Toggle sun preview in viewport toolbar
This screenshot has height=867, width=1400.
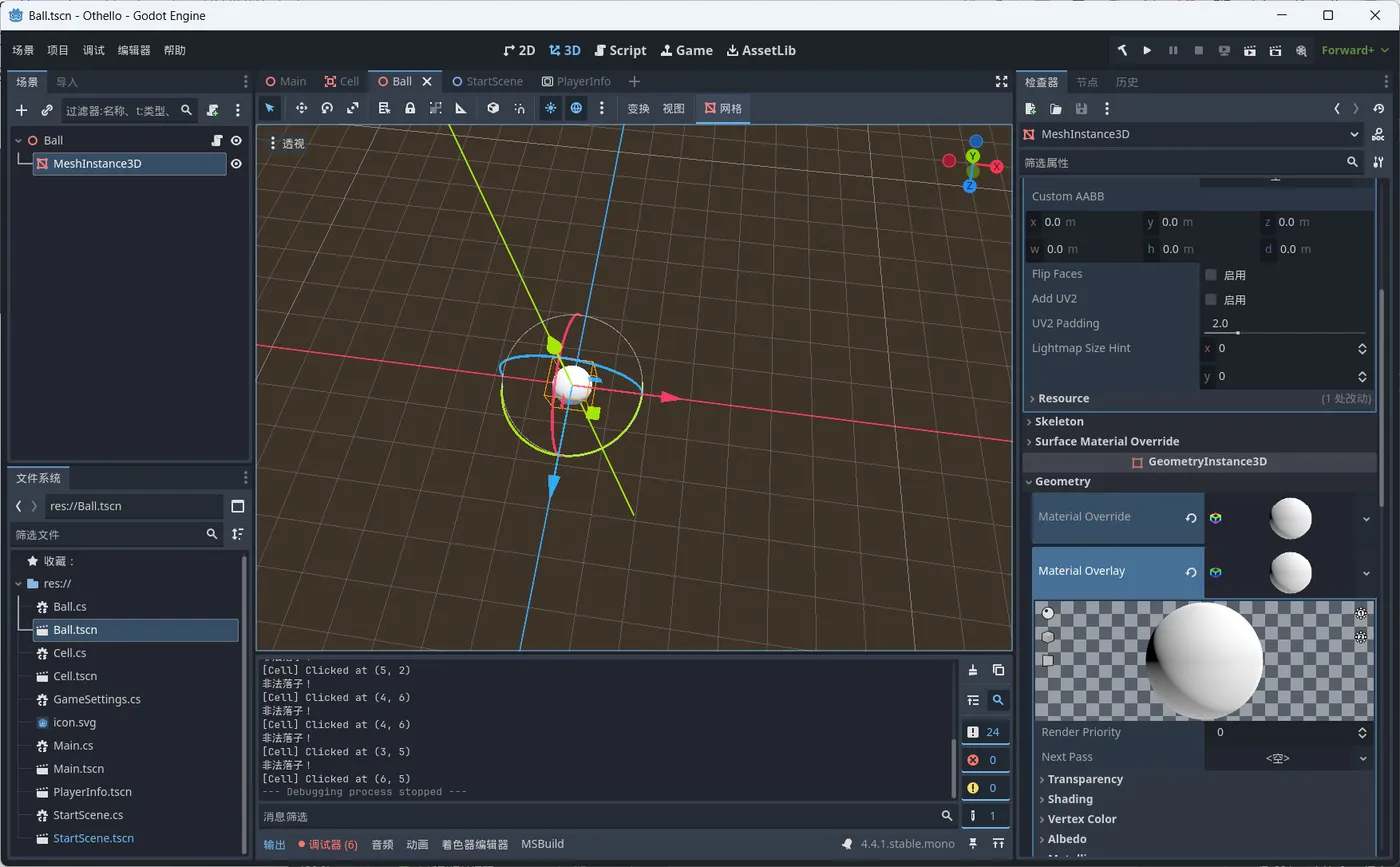pos(550,108)
